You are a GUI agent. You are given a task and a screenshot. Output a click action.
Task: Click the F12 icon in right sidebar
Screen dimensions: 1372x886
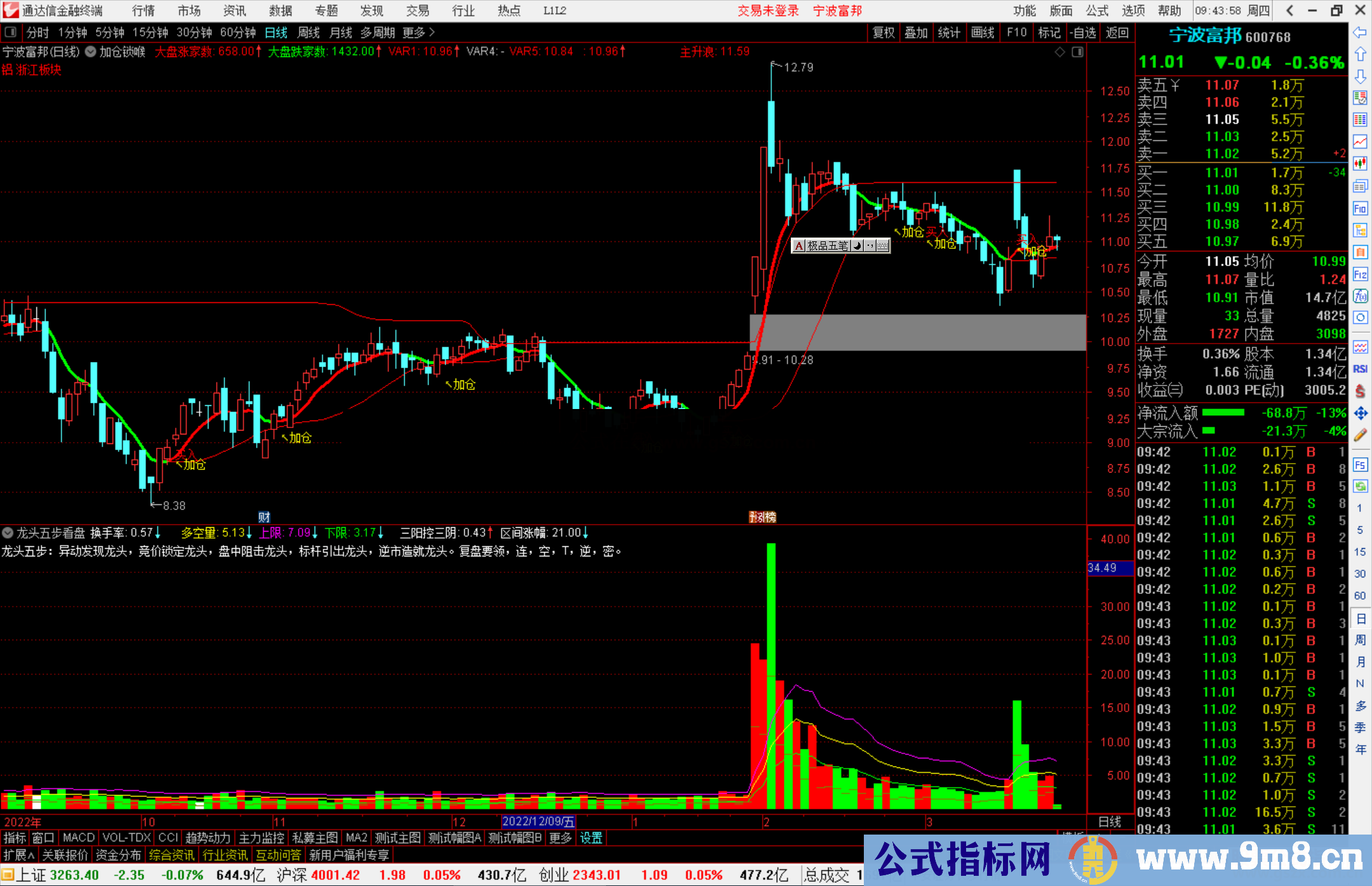(1360, 274)
